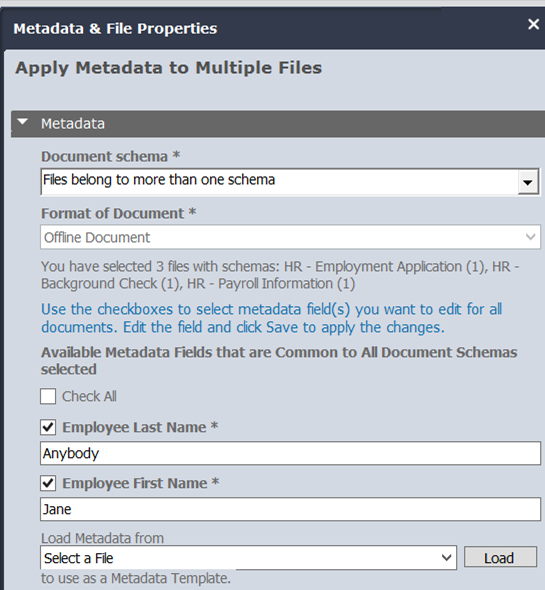Click the chevron in the Select a File box

(x=446, y=557)
